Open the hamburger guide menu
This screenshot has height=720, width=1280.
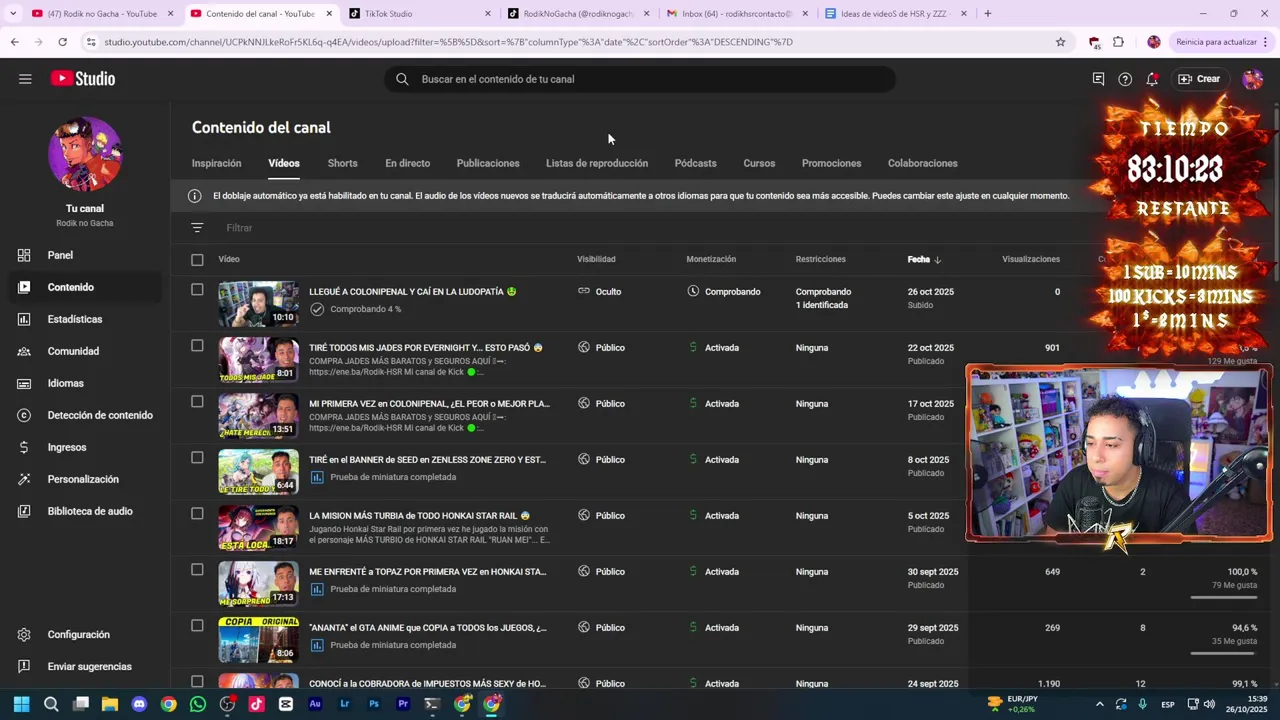coord(25,79)
